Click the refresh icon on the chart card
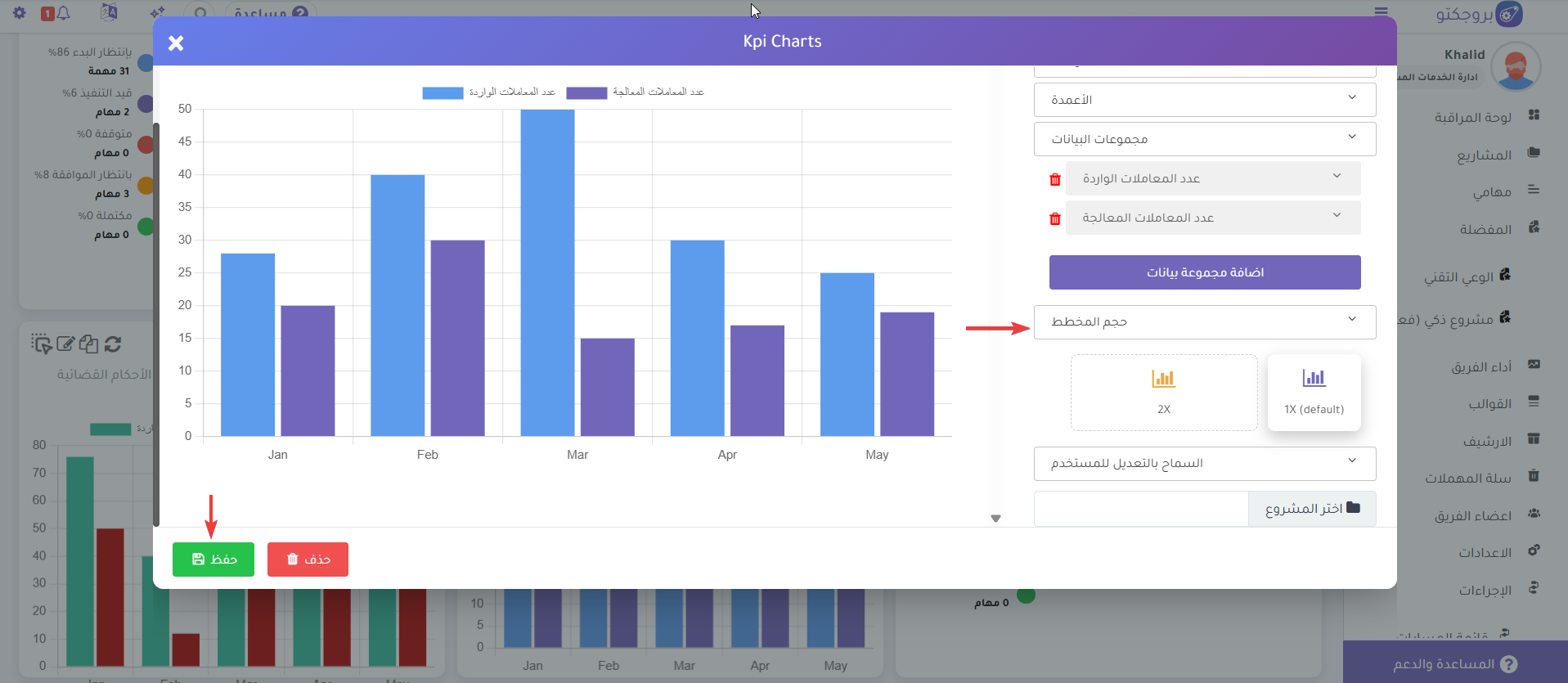 (113, 344)
